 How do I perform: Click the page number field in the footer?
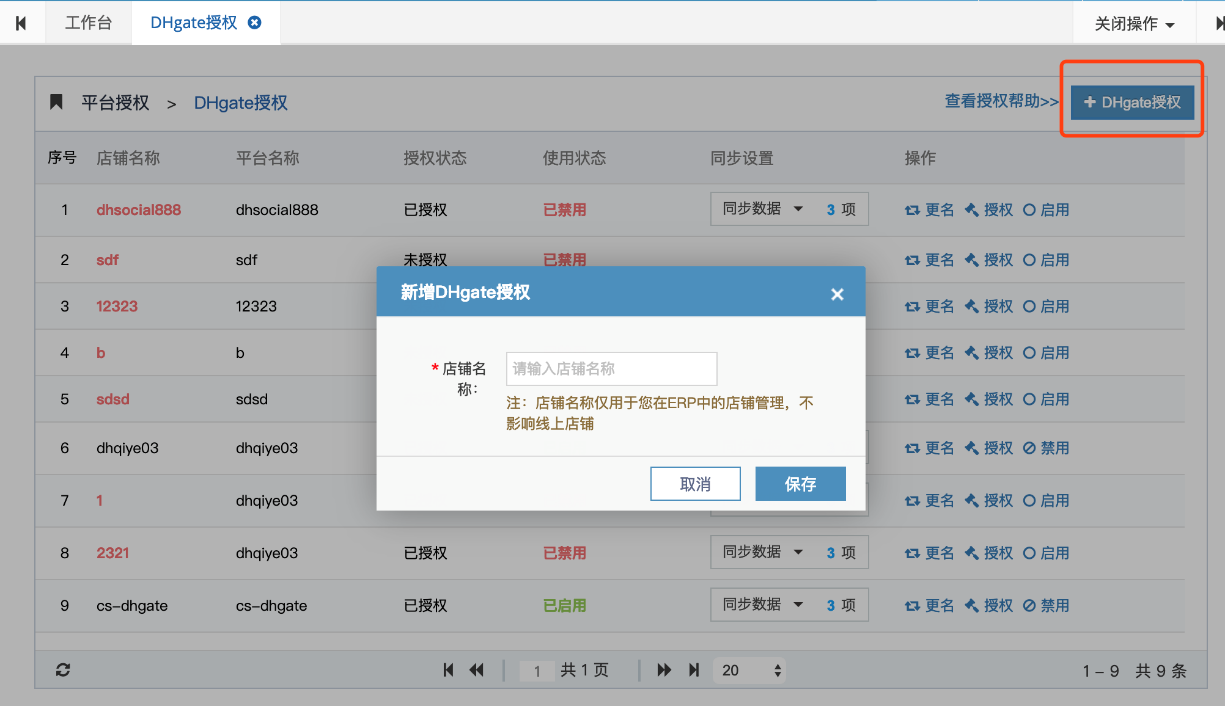pyautogui.click(x=537, y=671)
